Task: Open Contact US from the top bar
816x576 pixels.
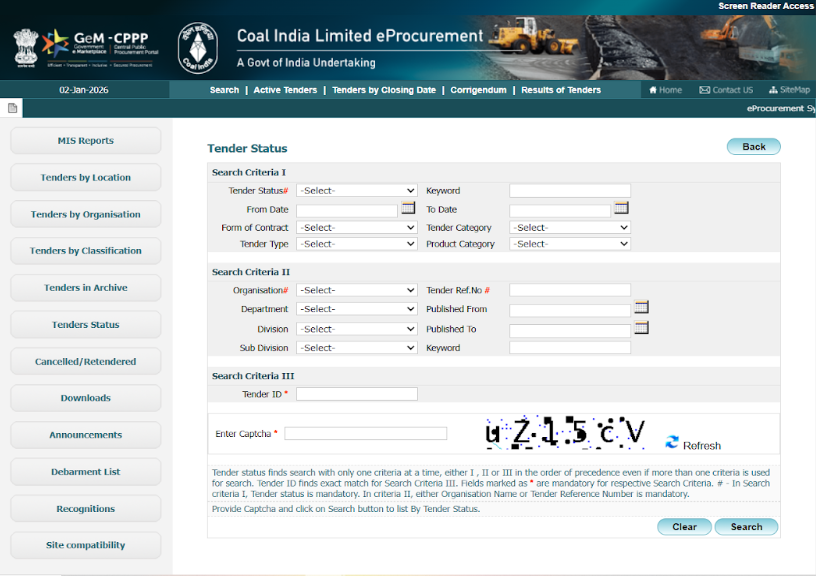Action: click(x=725, y=89)
